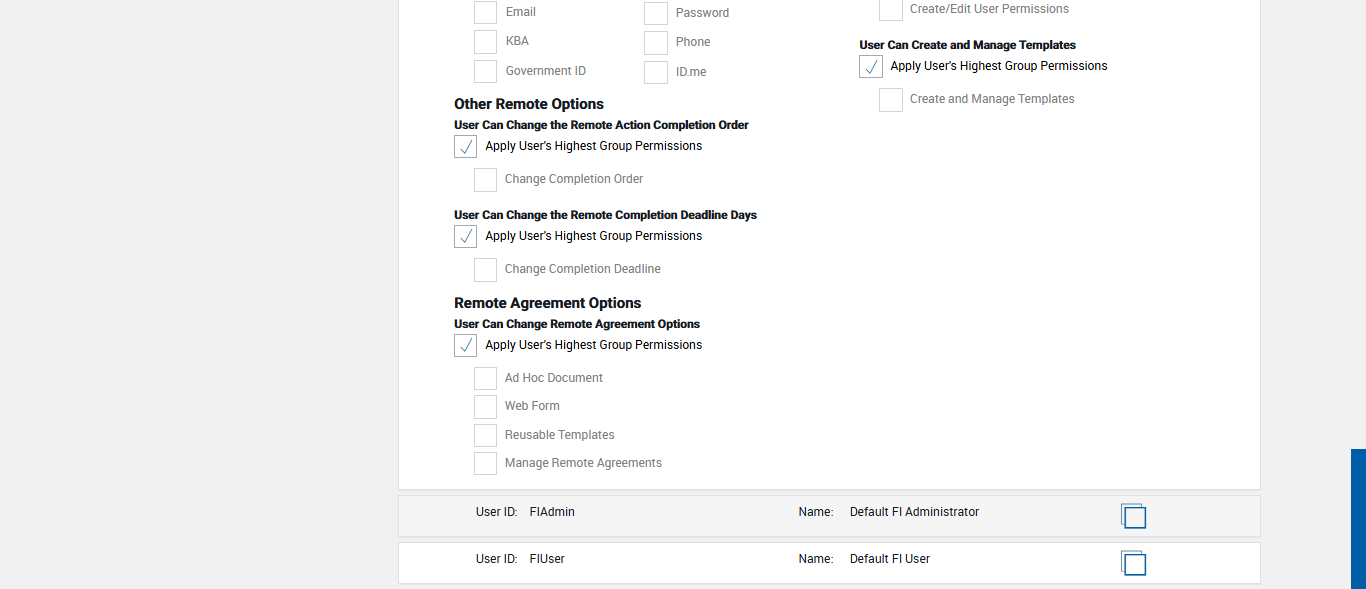Click the blue vertical scrollbar thumb
The image size is (1366, 589).
tap(1358, 518)
